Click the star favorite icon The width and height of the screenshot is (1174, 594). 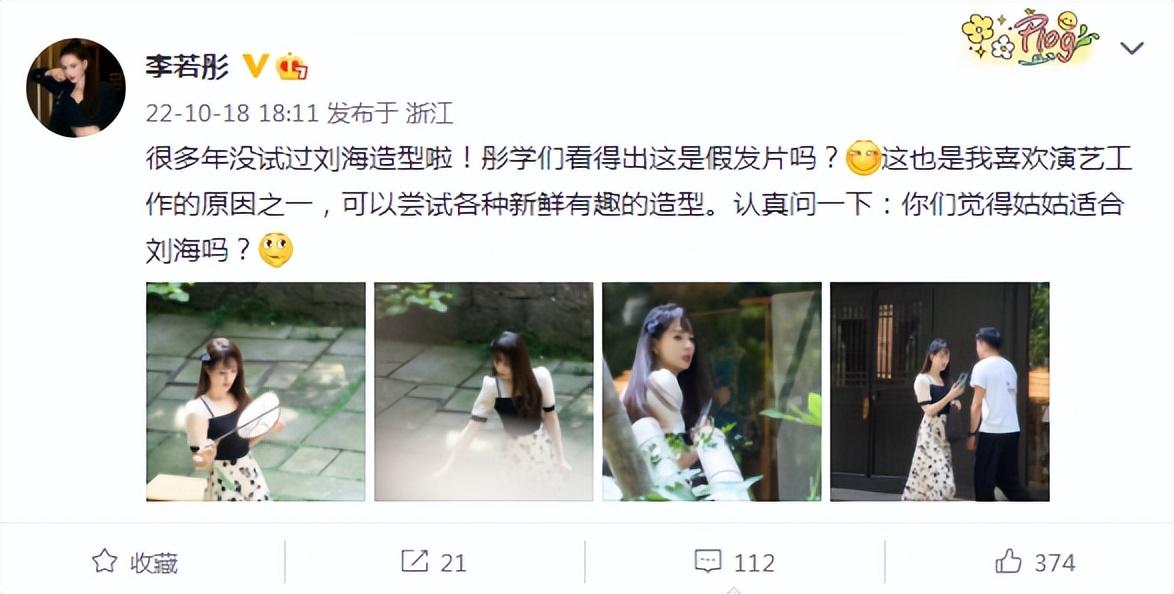coord(105,561)
